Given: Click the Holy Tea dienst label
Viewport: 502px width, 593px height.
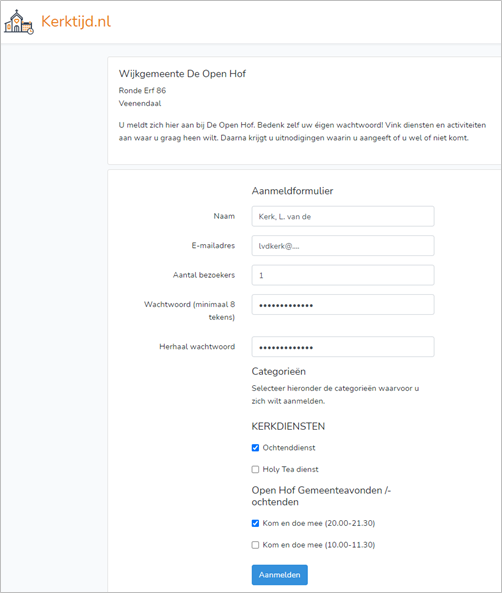Looking at the screenshot, I should (291, 469).
